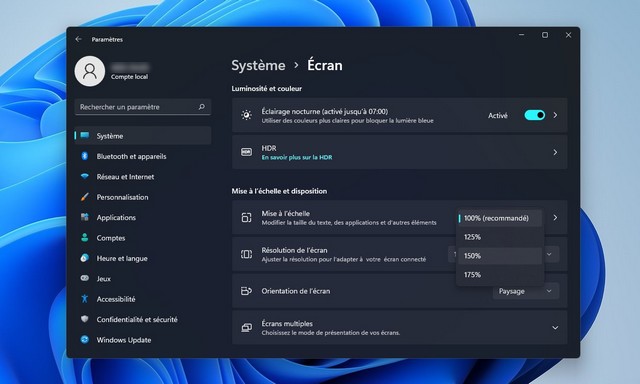Open the HDR settings chevron

click(x=555, y=152)
